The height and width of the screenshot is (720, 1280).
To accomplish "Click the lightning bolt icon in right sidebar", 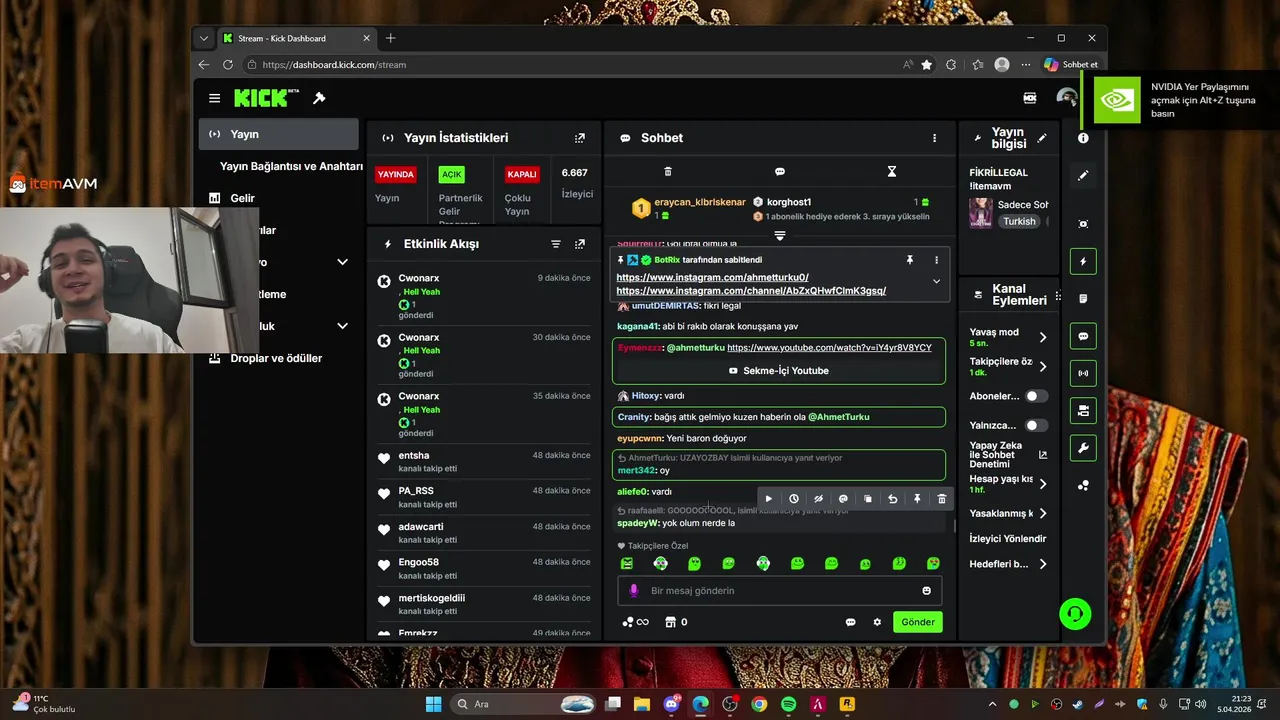I will click(1083, 261).
